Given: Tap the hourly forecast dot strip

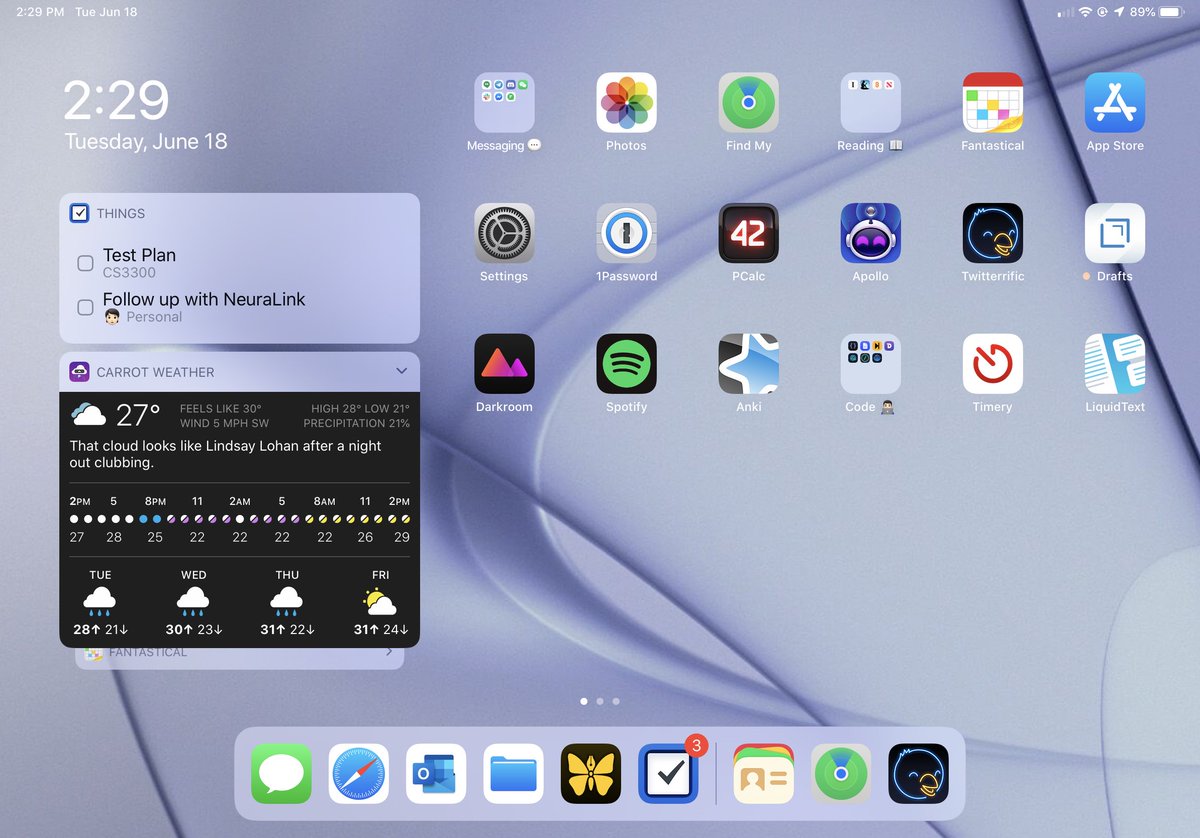Looking at the screenshot, I should 240,519.
